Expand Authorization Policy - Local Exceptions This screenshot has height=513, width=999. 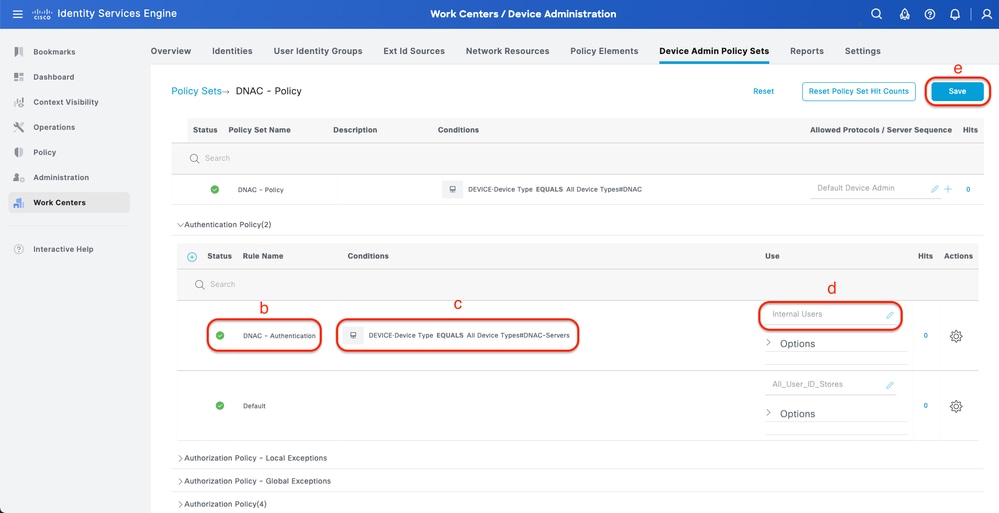[180, 458]
